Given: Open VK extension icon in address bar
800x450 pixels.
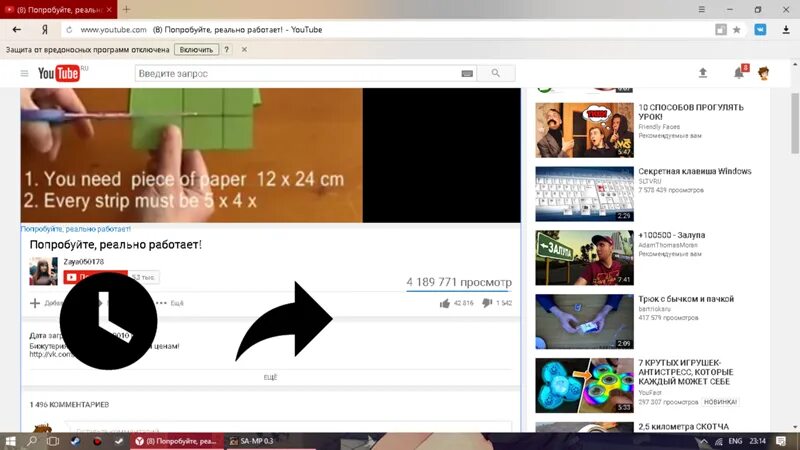Looking at the screenshot, I should [x=760, y=30].
